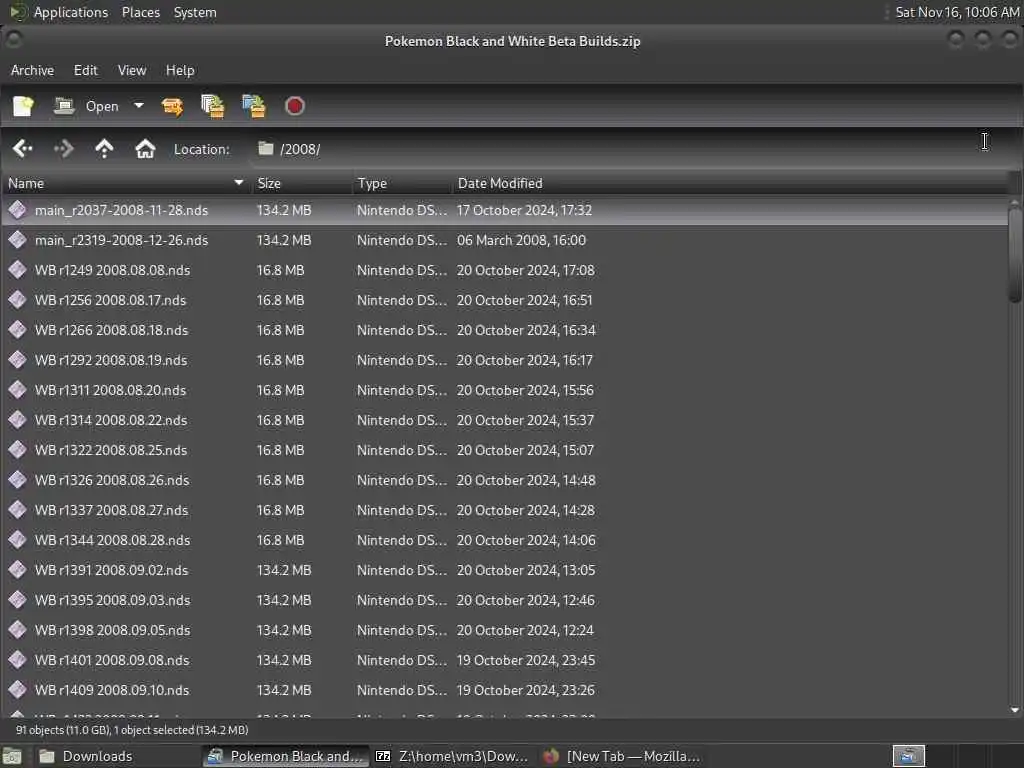
Task: Click the Extract files toolbar icon
Action: [172, 106]
